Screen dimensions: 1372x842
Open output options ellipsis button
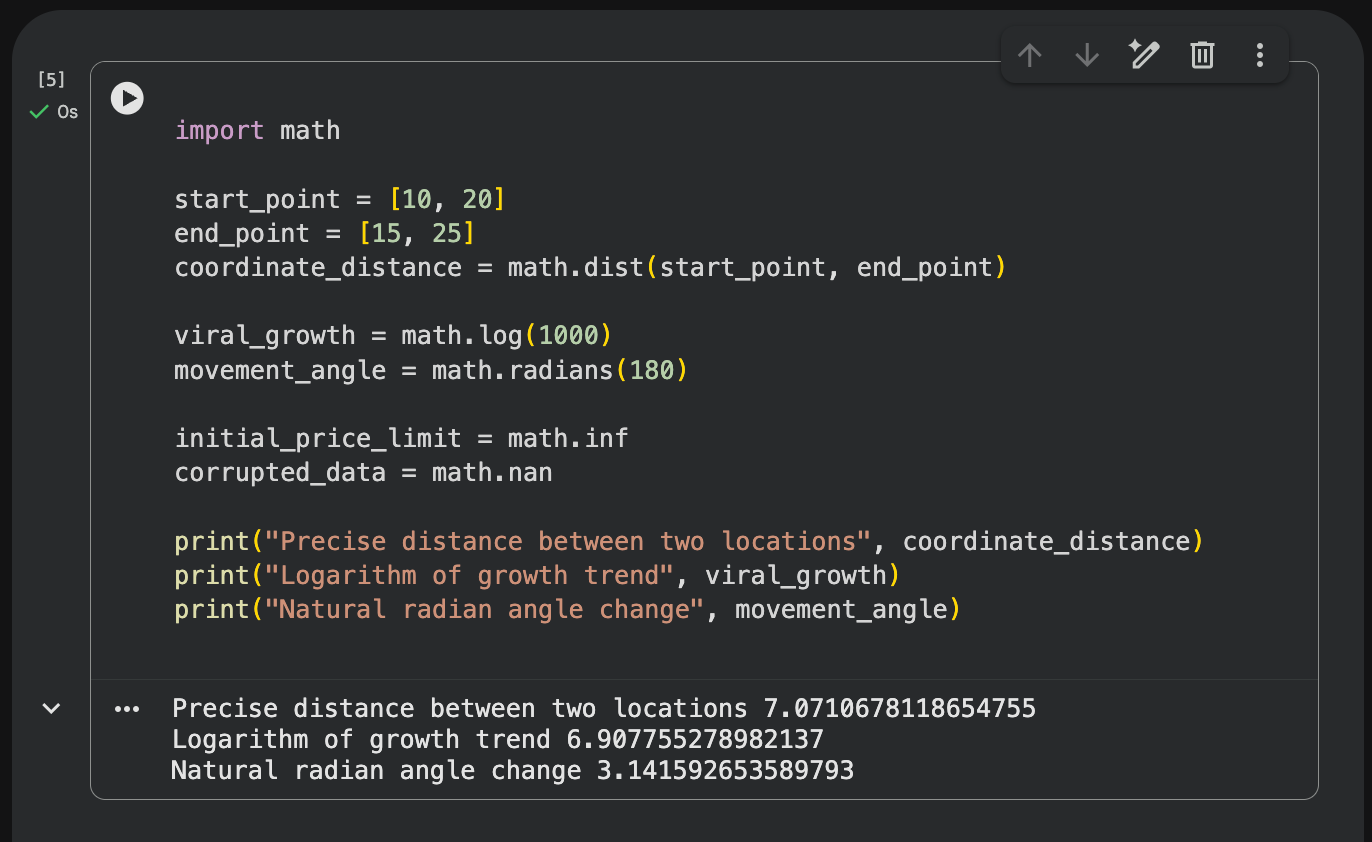127,709
